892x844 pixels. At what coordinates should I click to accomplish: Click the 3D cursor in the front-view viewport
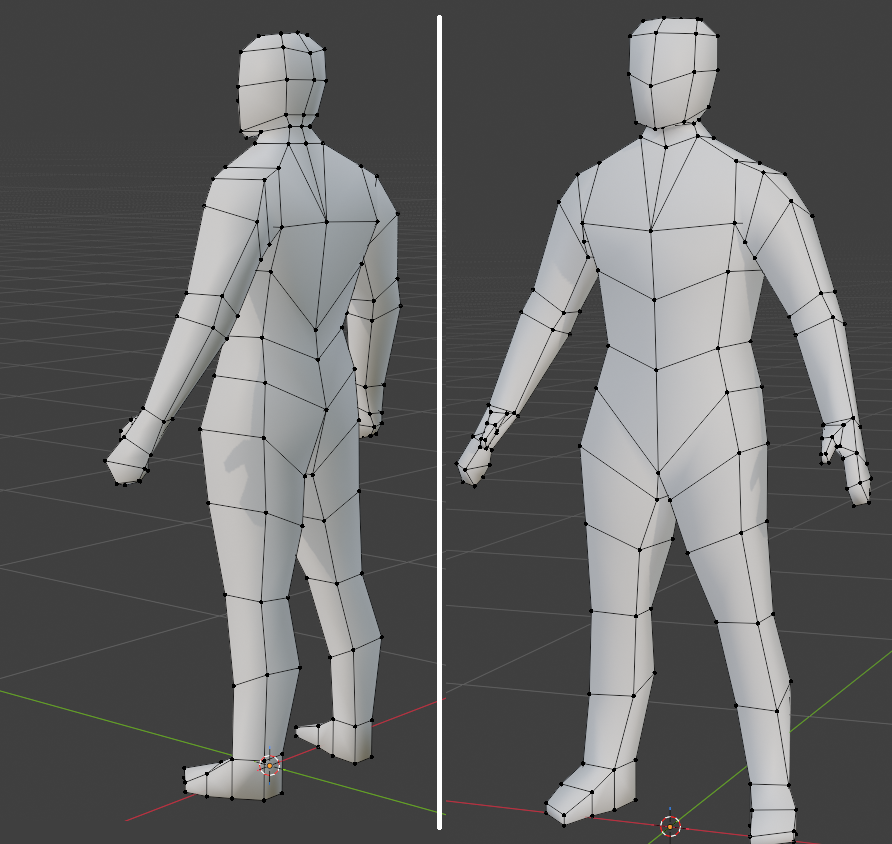[670, 826]
